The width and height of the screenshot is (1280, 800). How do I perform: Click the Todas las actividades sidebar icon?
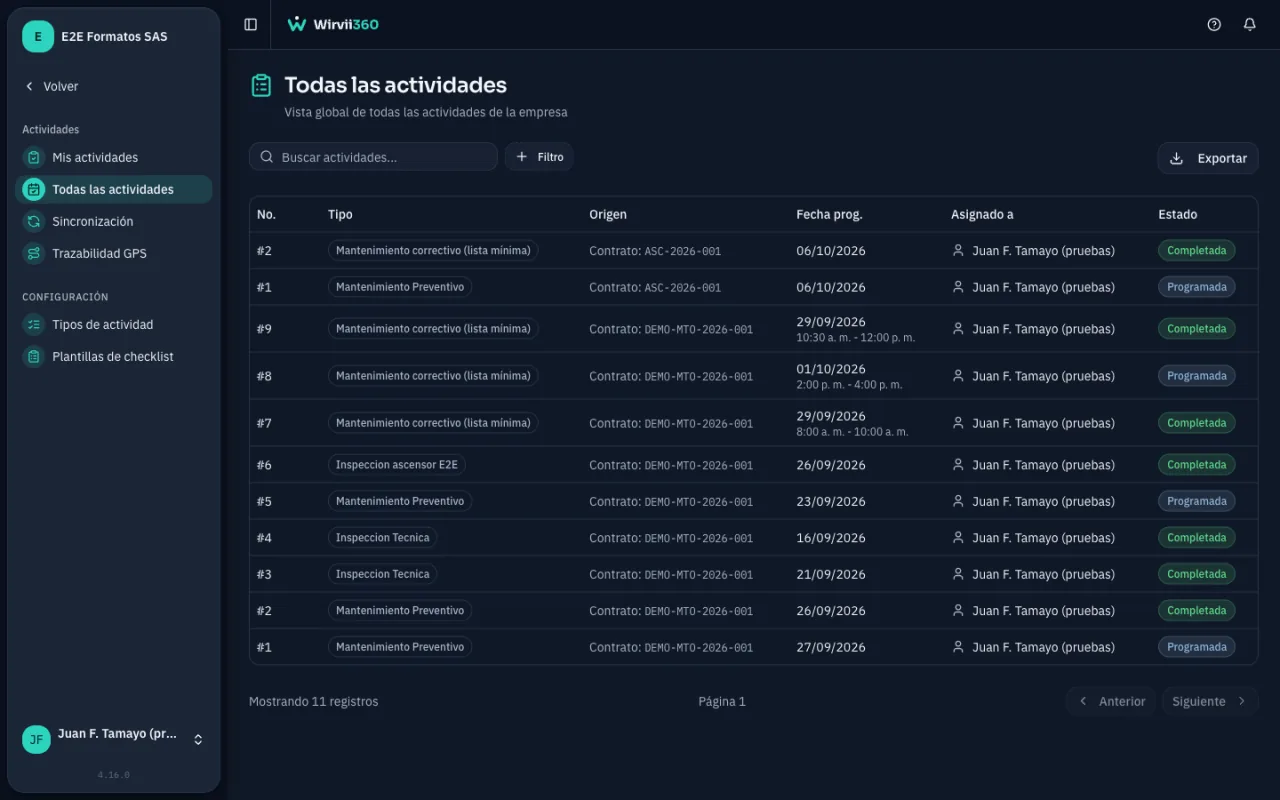point(34,189)
